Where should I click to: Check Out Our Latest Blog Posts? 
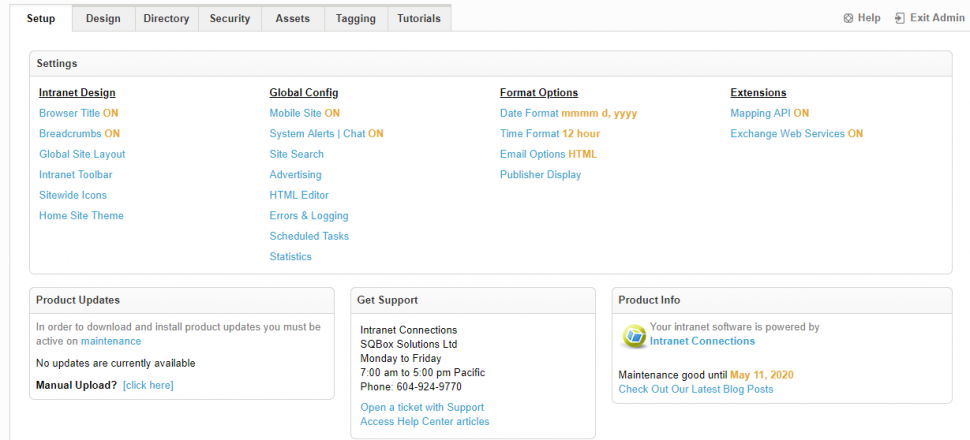pyautogui.click(x=695, y=389)
